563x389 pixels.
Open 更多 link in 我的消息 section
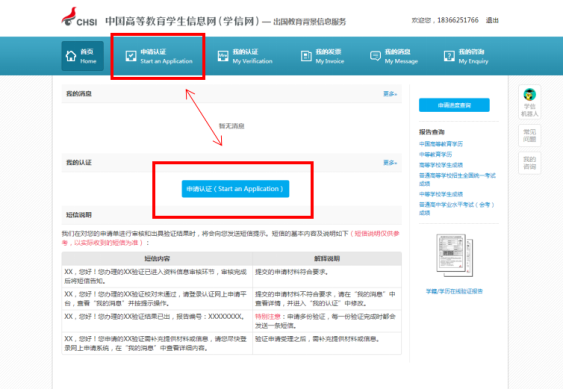tap(390, 94)
